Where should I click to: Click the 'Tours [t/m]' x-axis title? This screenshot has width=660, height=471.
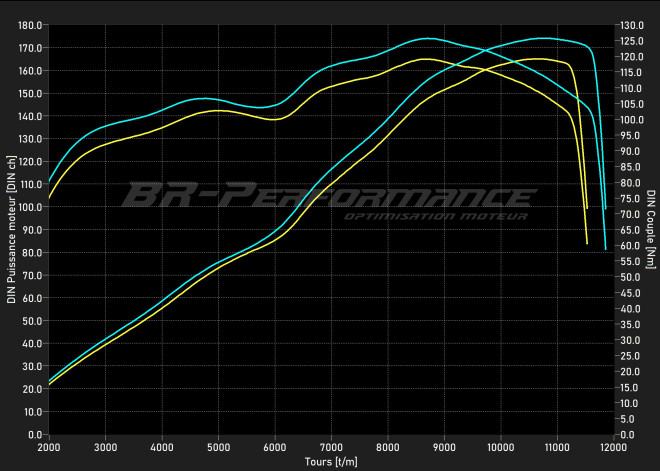pyautogui.click(x=330, y=462)
